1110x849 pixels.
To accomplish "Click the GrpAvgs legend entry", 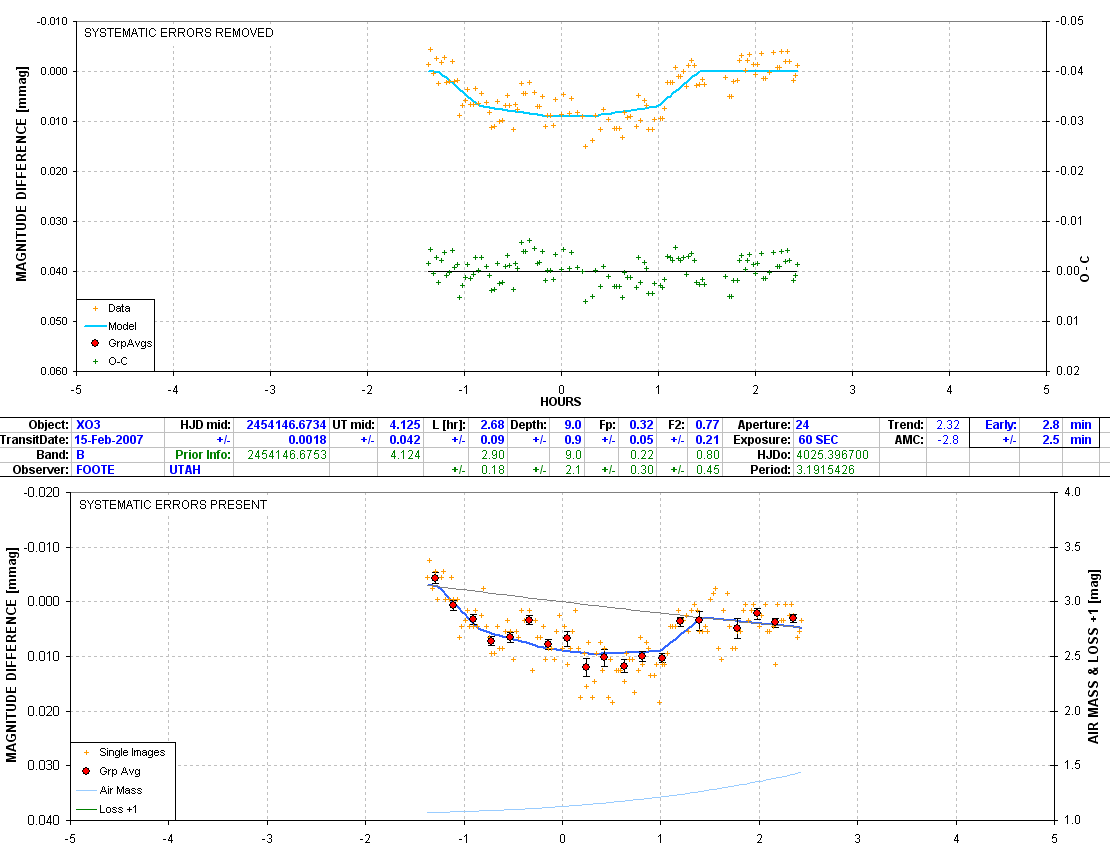I will [x=130, y=343].
